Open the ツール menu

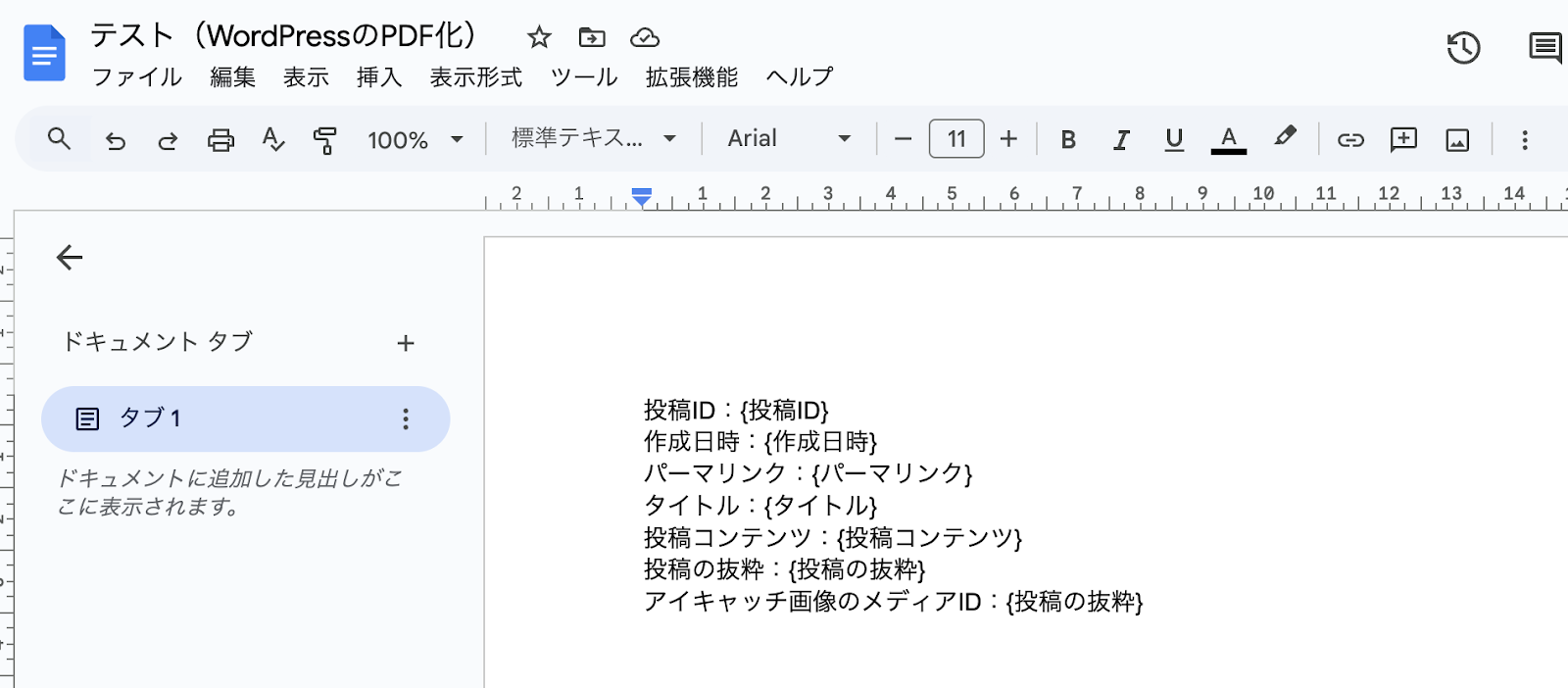click(x=584, y=77)
